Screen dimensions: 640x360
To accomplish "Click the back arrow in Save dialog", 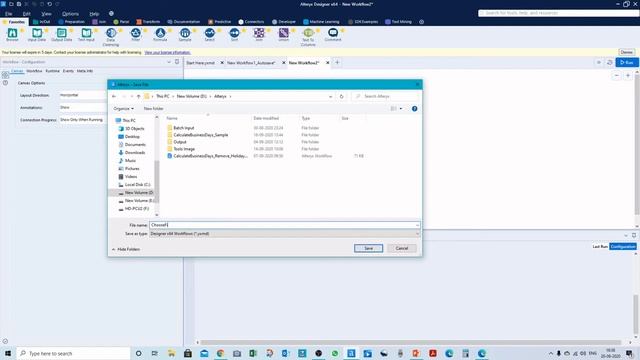I will [x=114, y=96].
